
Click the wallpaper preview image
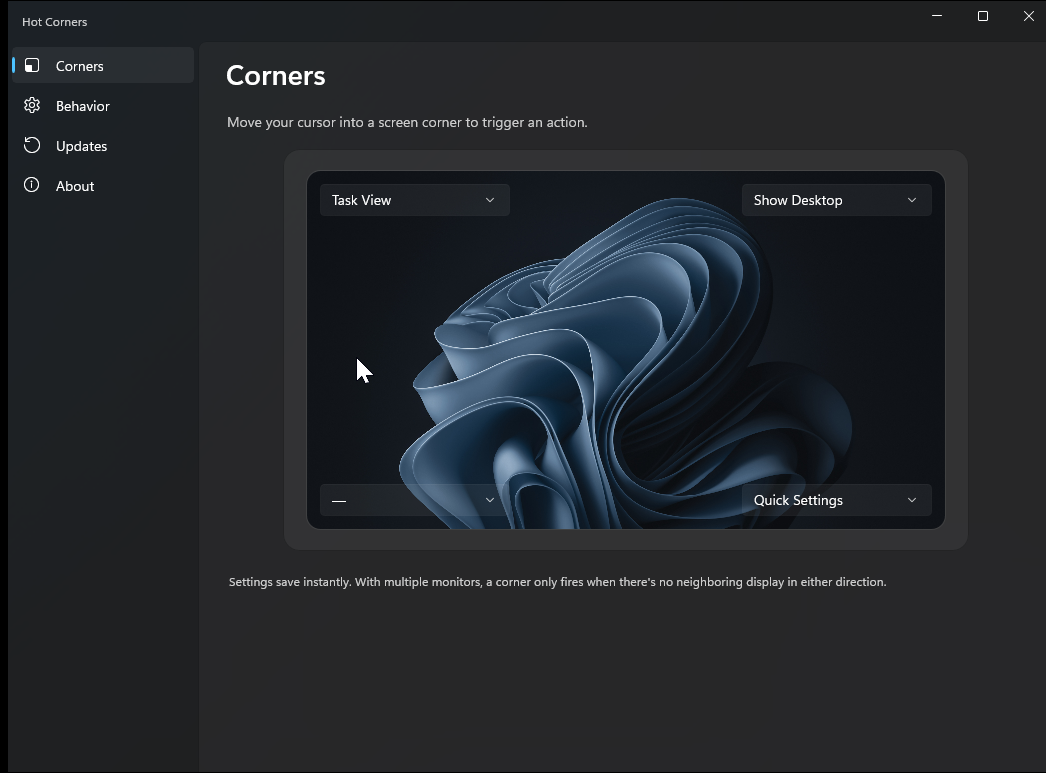(x=626, y=350)
